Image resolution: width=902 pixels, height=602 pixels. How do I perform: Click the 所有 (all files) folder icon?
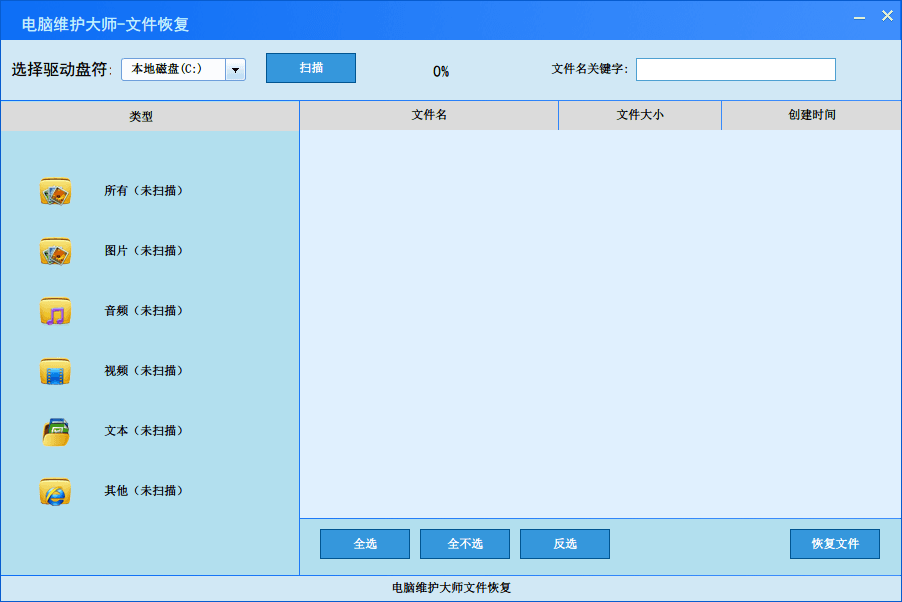(55, 191)
